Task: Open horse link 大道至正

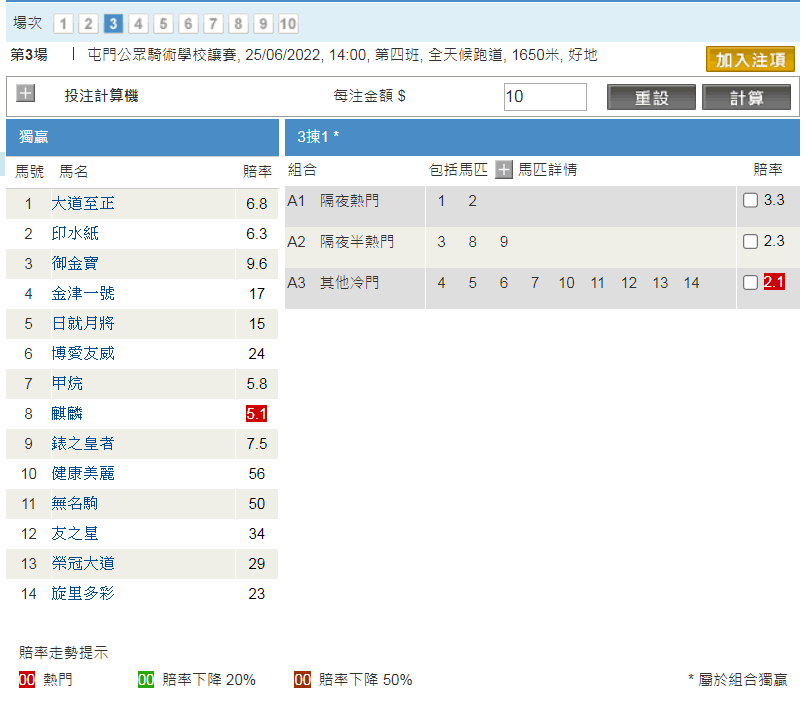Action: [x=83, y=204]
